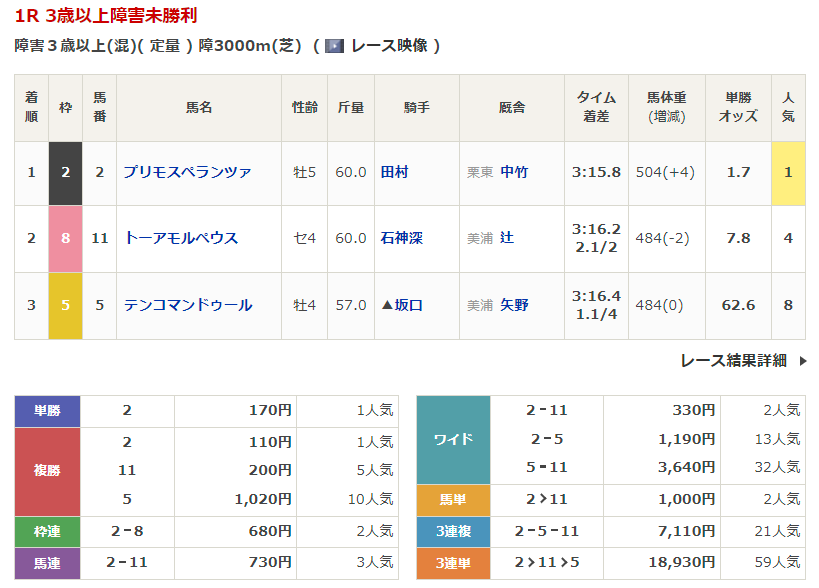Click yellow frame number 5 swatch
Viewport: 819px width, 588px height.
pyautogui.click(x=66, y=305)
